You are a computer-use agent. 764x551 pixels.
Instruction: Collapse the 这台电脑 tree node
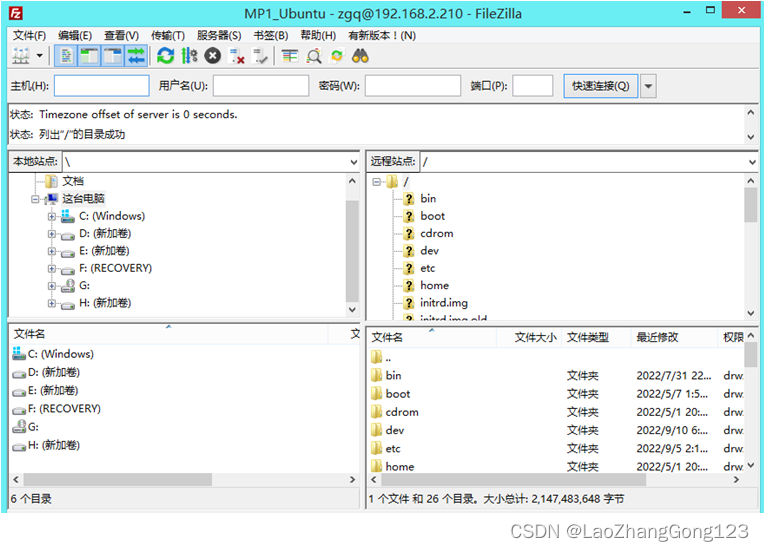(35, 199)
